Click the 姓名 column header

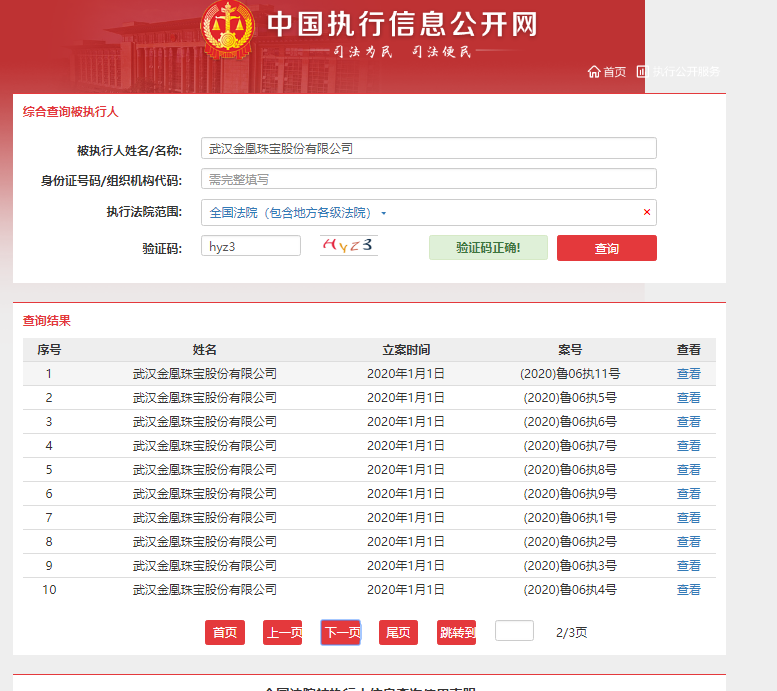pos(205,350)
